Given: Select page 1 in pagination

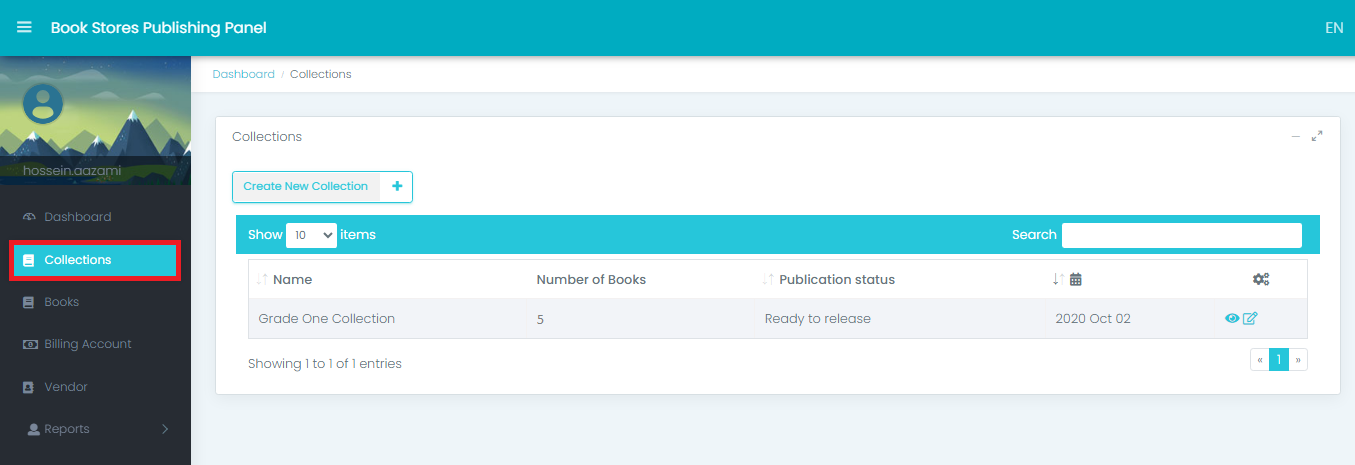Looking at the screenshot, I should pyautogui.click(x=1279, y=360).
